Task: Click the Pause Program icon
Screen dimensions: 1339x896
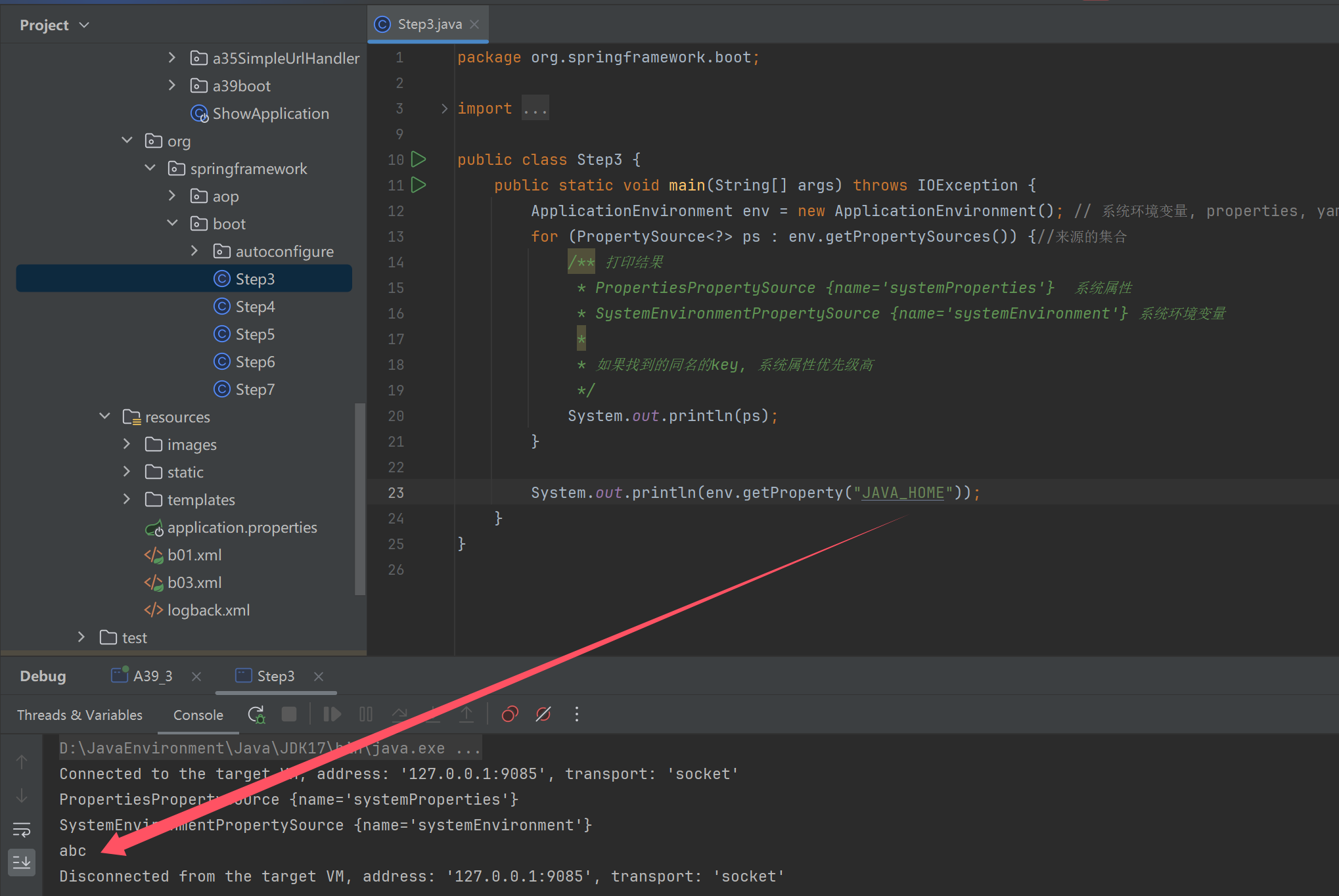Action: coord(366,714)
